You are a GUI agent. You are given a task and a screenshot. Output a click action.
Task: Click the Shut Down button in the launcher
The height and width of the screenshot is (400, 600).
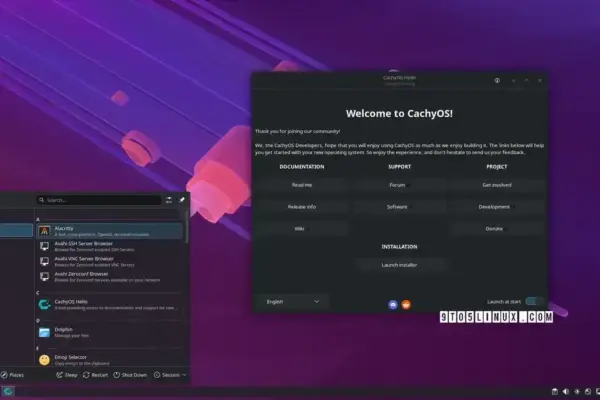[x=130, y=375]
